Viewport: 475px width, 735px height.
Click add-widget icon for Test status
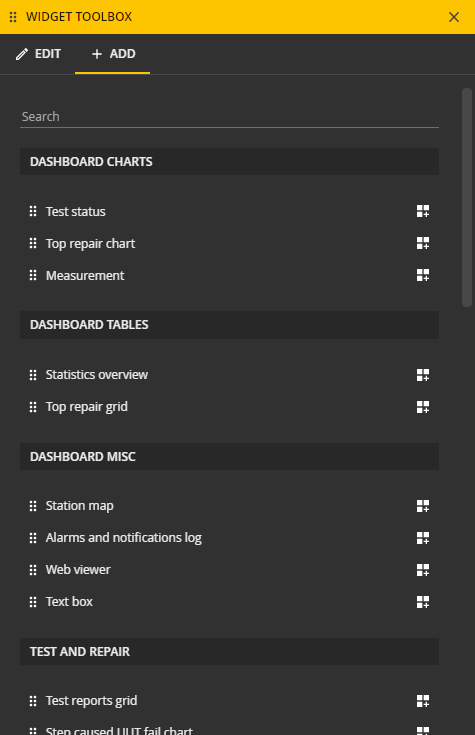tap(422, 211)
